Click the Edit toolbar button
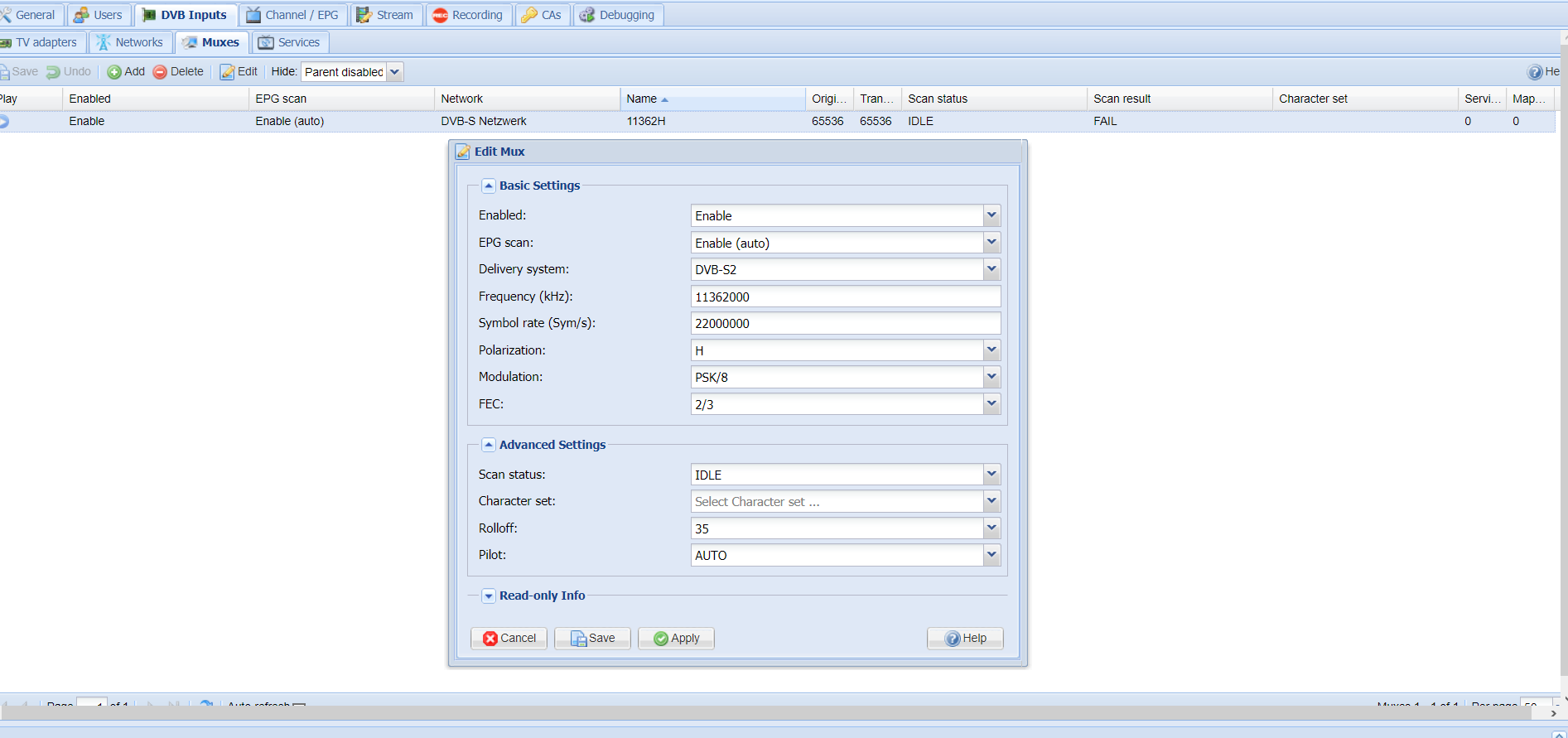1568x738 pixels. pos(239,72)
